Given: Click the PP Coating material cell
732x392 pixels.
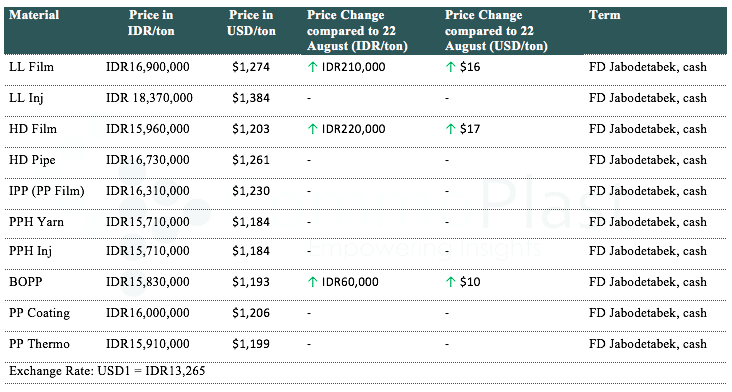Looking at the screenshot, I should (39, 313).
